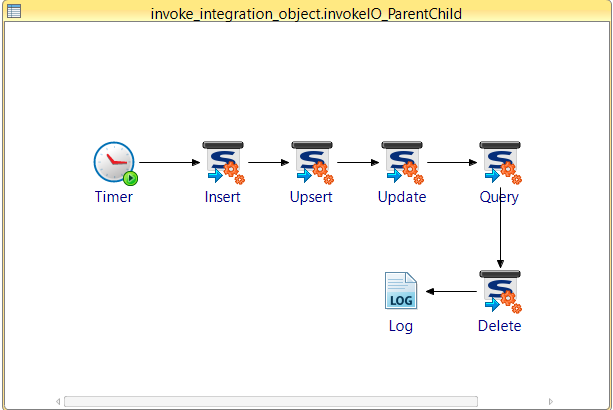The width and height of the screenshot is (613, 410).
Task: Click the 'Timer' label text
Action: [x=114, y=197]
